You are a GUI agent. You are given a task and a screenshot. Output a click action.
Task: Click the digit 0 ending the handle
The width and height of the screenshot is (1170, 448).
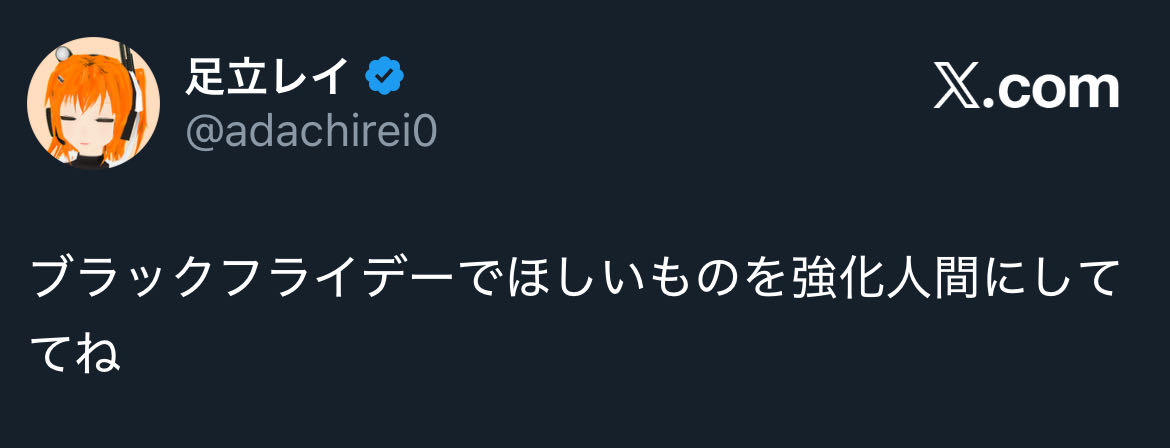coord(426,132)
